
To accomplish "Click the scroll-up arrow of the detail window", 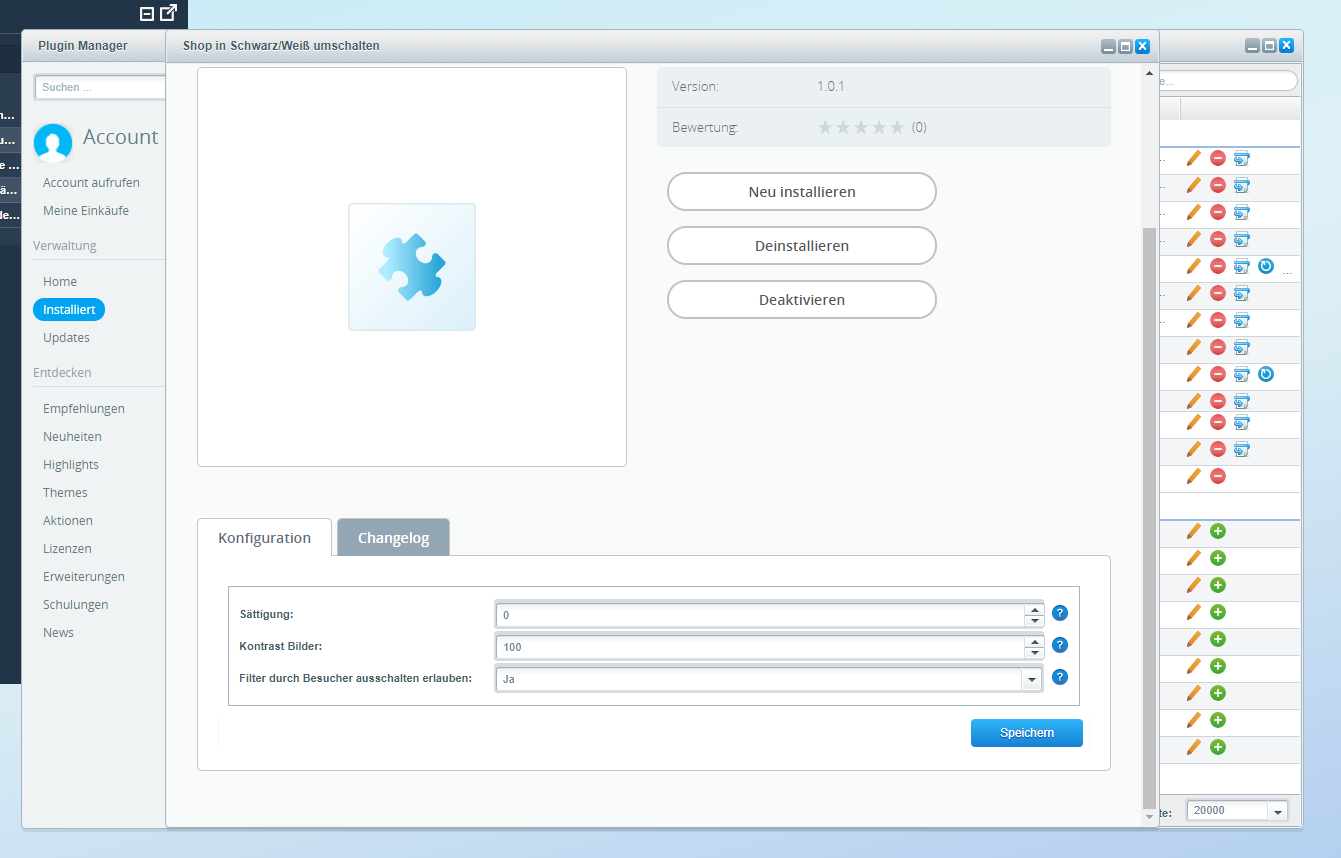I will (x=1149, y=73).
